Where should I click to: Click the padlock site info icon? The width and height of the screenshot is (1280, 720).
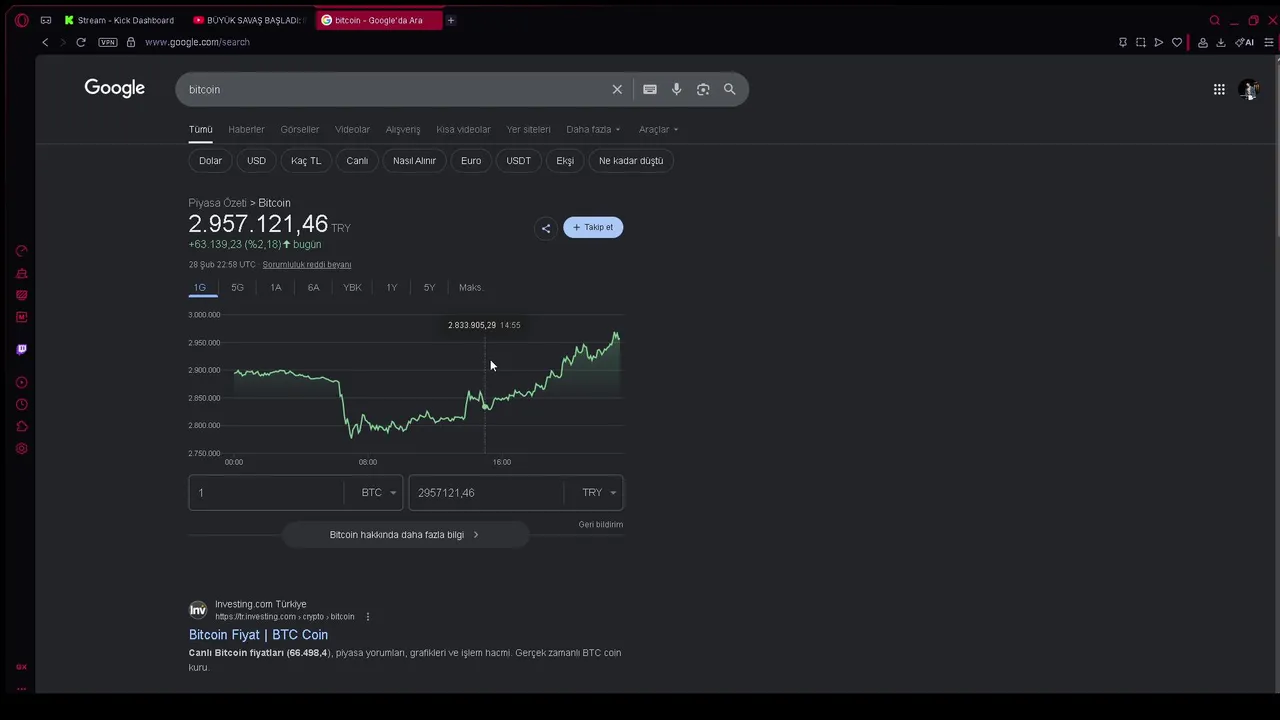[131, 42]
